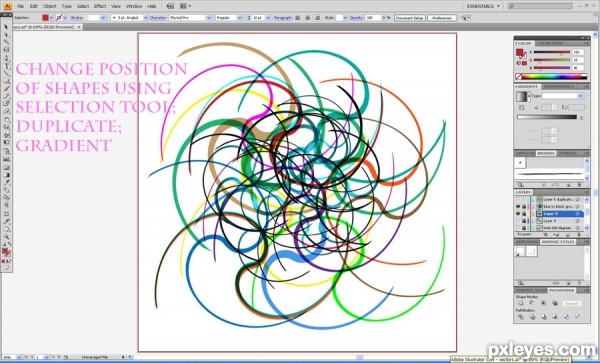Expand the Gradient Type dropdown
The width and height of the screenshot is (600, 363).
563,96
